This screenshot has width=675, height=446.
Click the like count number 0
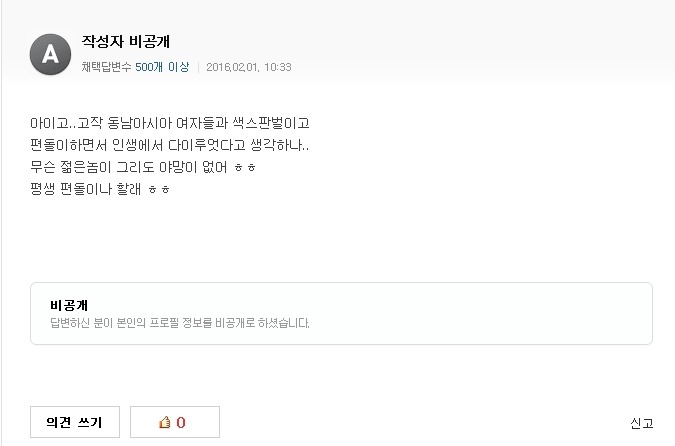181,422
